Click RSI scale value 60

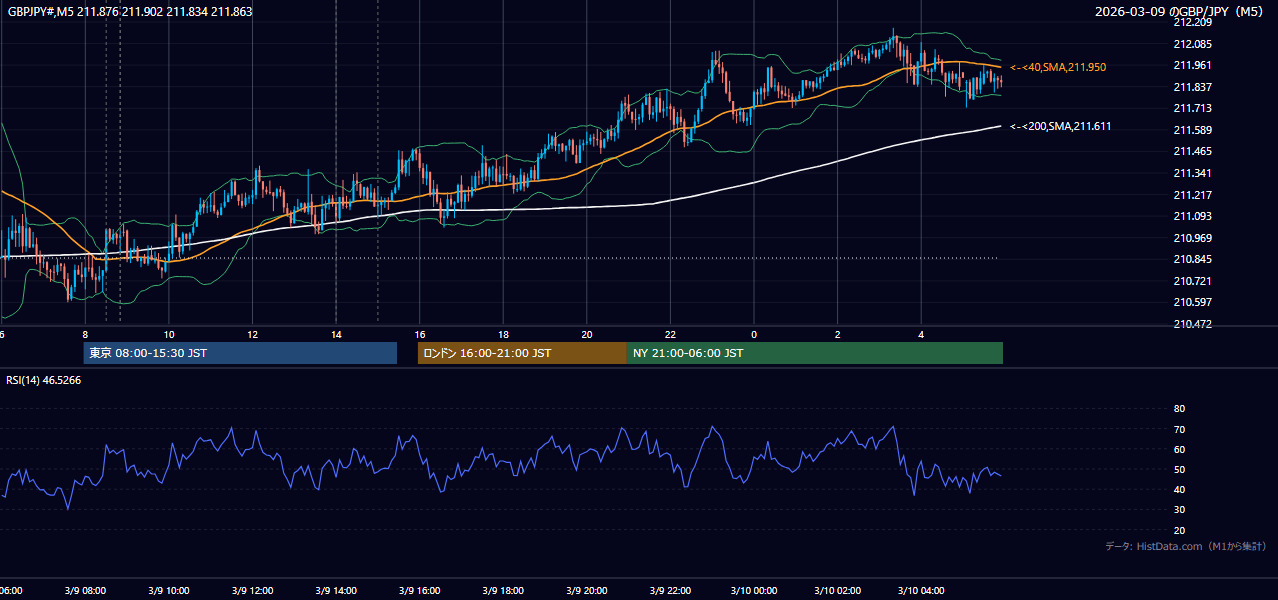[x=1179, y=449]
